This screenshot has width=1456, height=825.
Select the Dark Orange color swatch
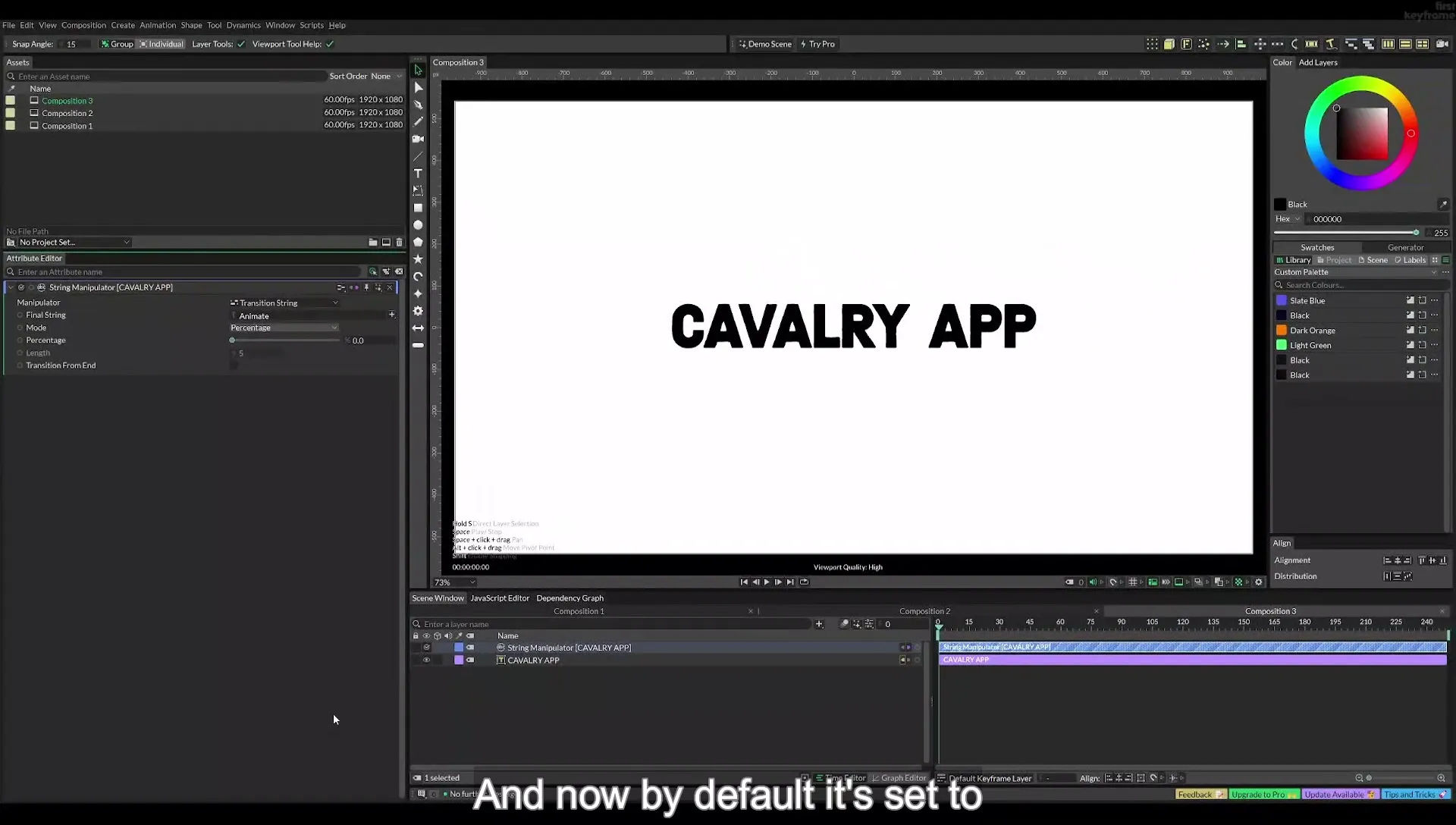point(1282,331)
